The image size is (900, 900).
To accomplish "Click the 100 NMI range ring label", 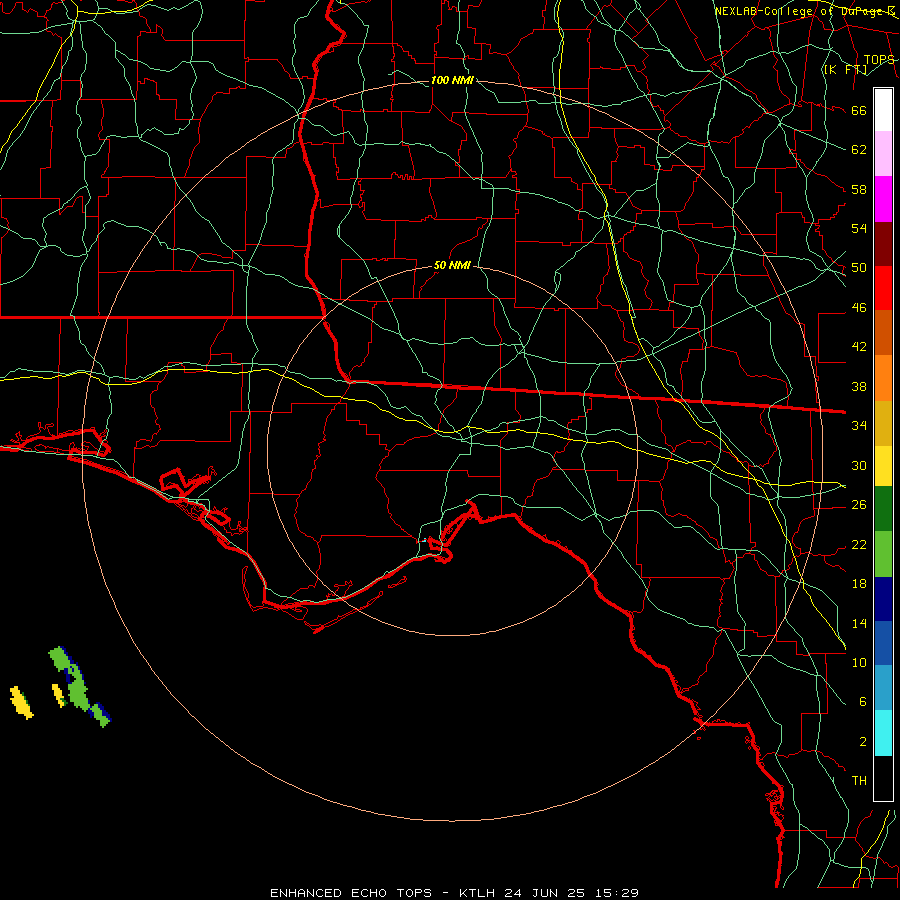I will [x=452, y=80].
